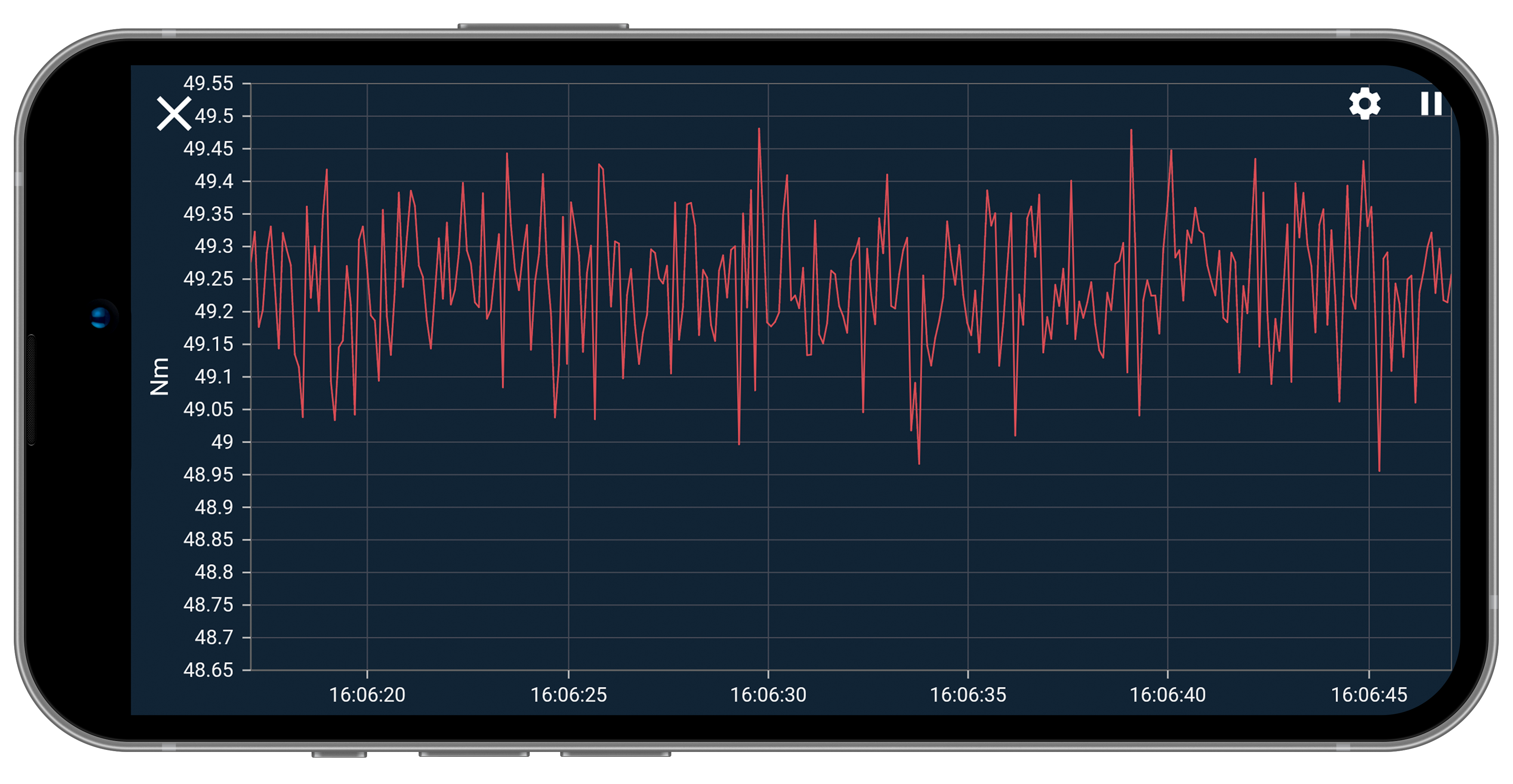This screenshot has width=1513, height=784.
Task: Click the 16:06:20 time axis label
Action: click(367, 695)
